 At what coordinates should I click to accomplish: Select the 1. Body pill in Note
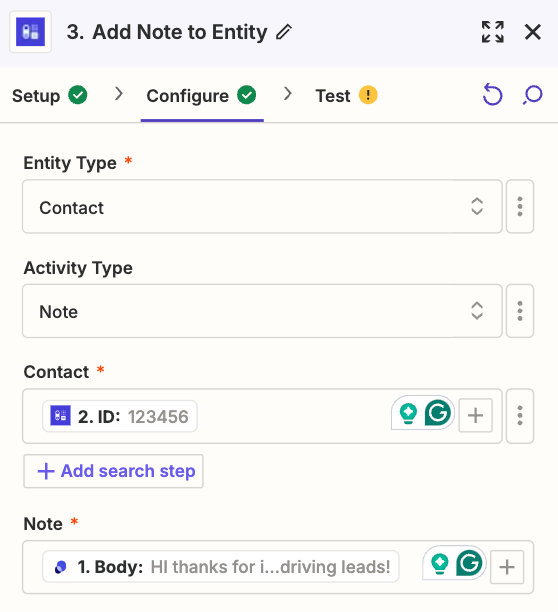(220, 567)
